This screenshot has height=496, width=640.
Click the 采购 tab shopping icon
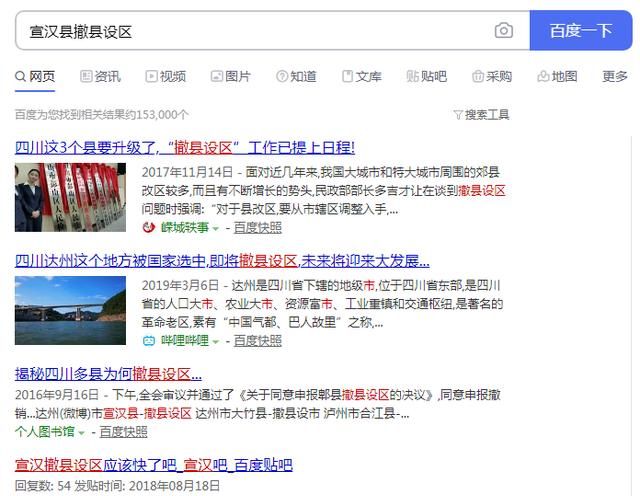tap(478, 76)
